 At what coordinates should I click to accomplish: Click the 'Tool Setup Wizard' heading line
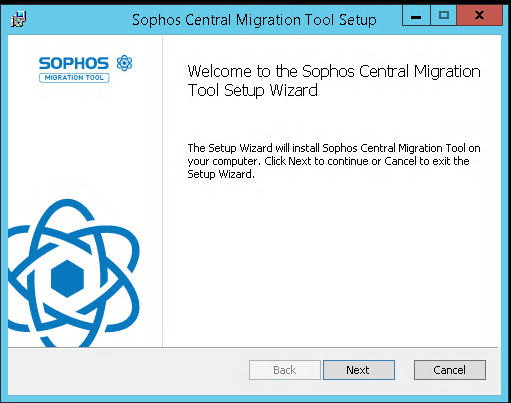[252, 90]
